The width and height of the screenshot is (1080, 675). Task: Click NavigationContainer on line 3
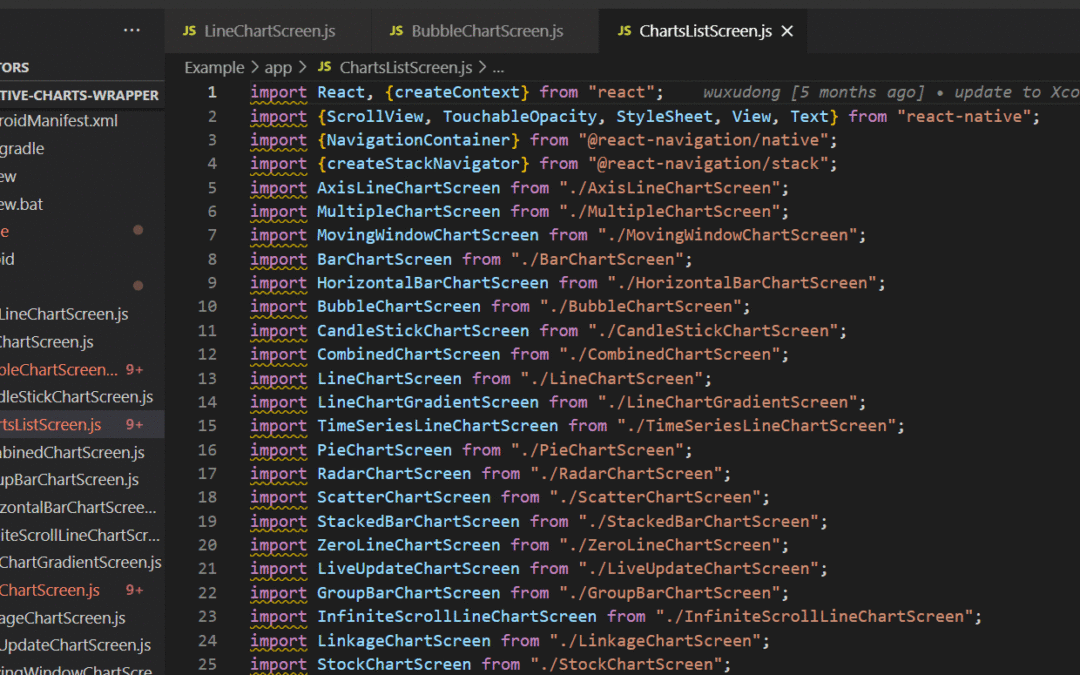(418, 140)
